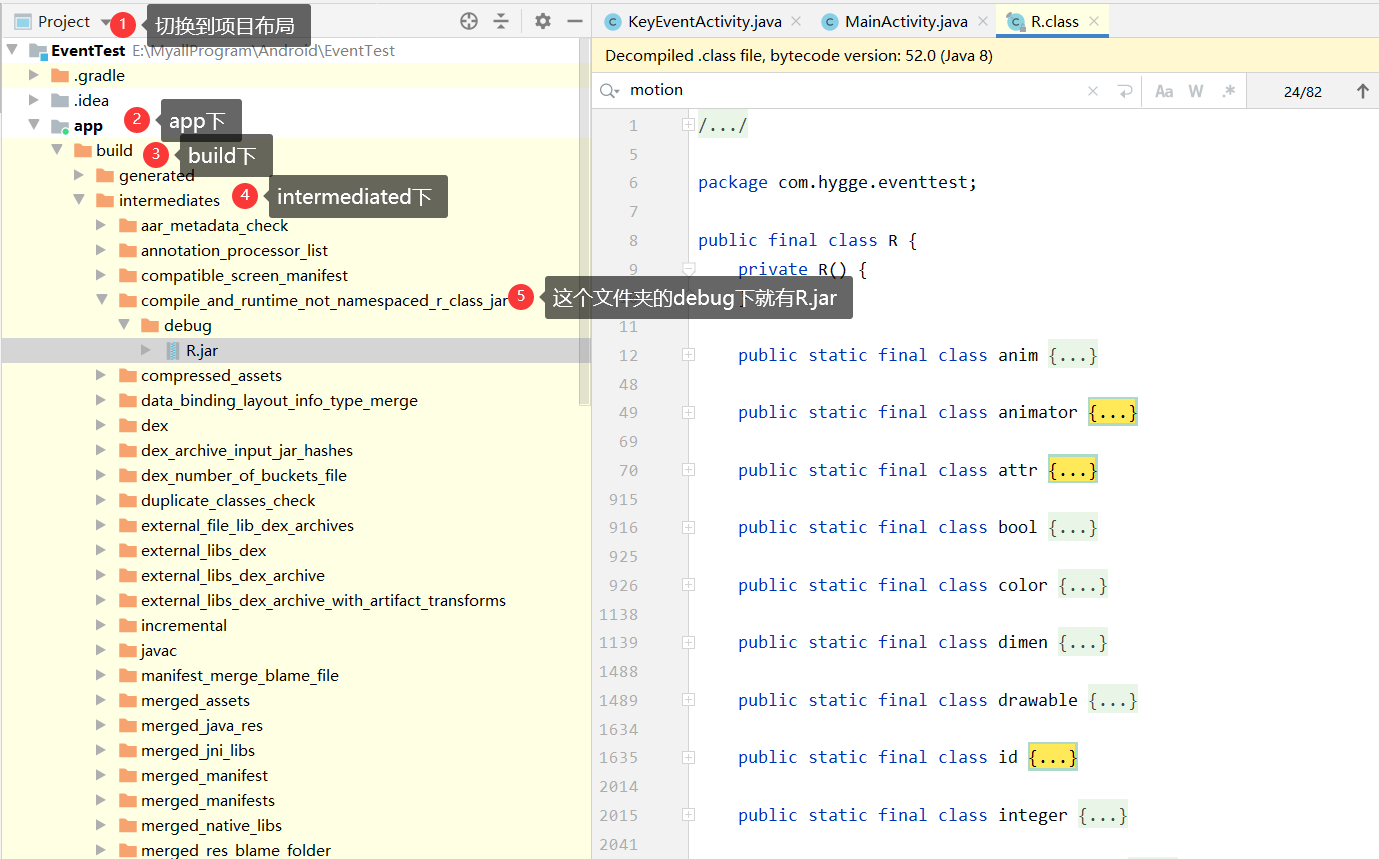Click the dex_archive_input_jar_hashes folder icon
This screenshot has width=1379, height=859.
coord(127,450)
